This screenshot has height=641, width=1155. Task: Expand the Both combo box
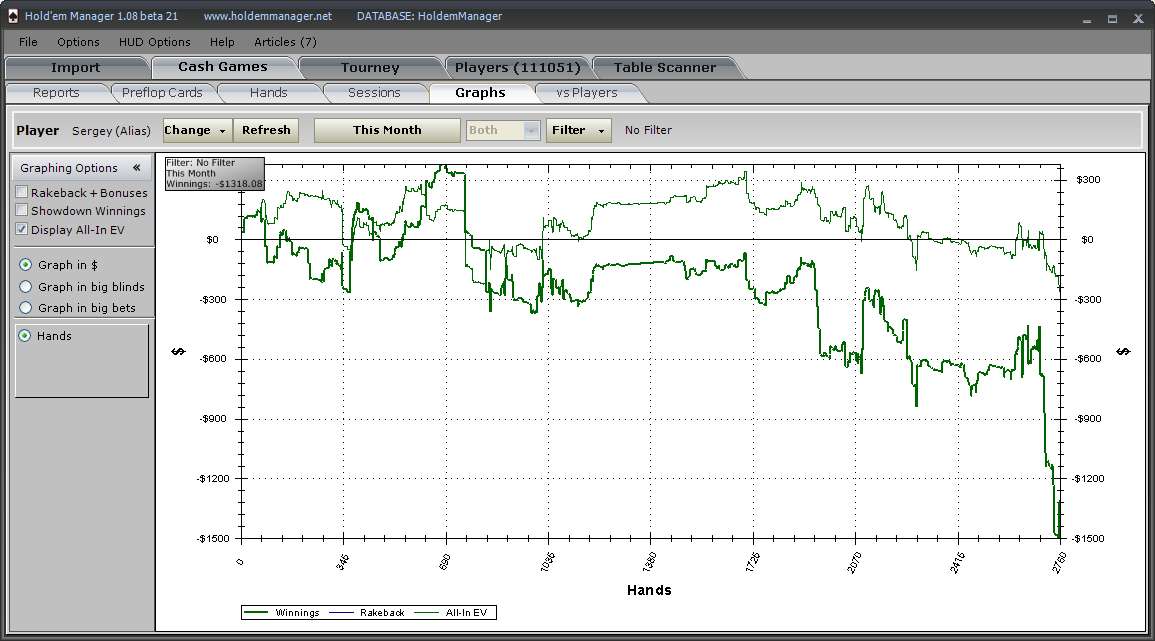531,130
